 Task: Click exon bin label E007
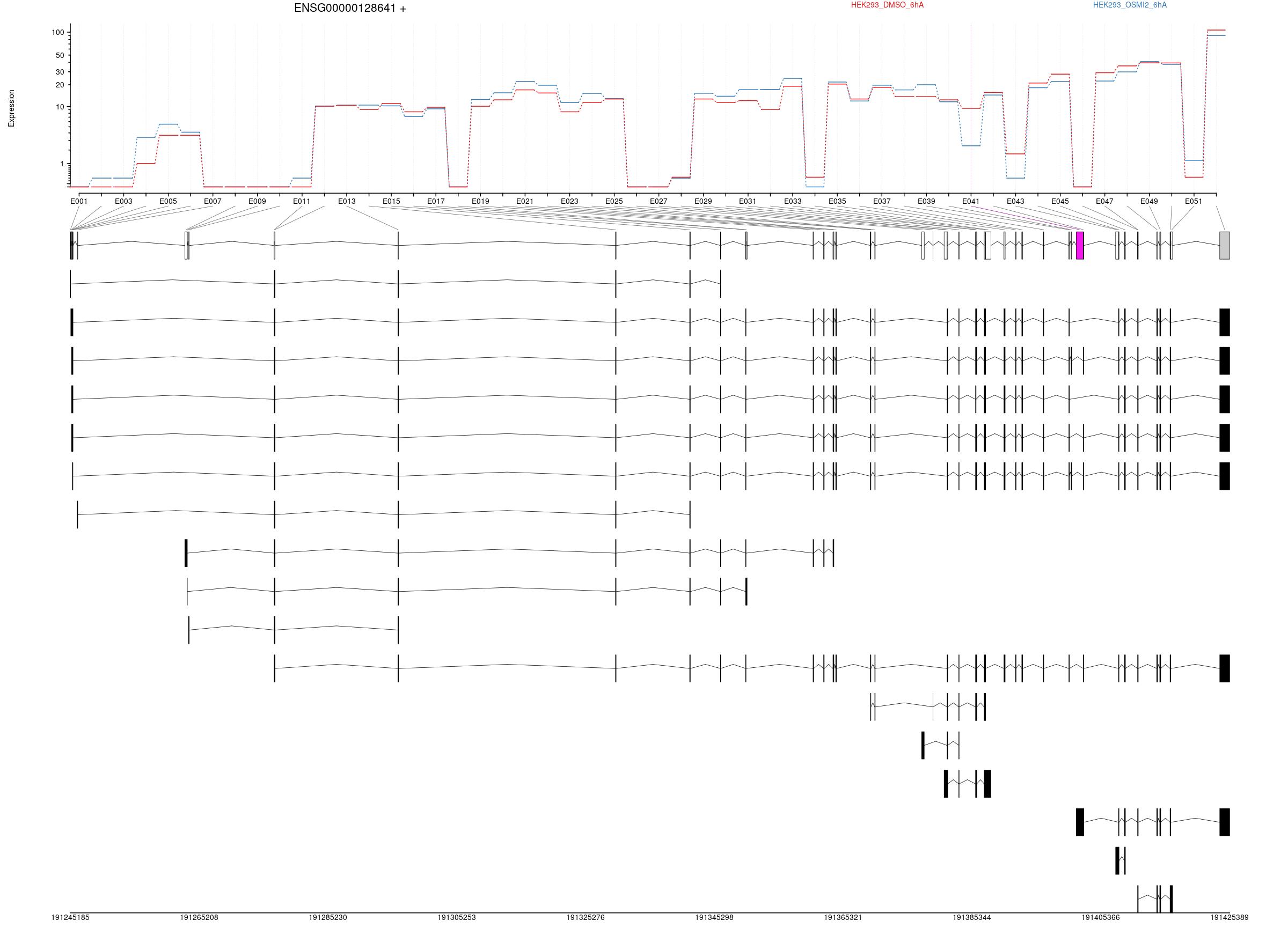coord(213,202)
